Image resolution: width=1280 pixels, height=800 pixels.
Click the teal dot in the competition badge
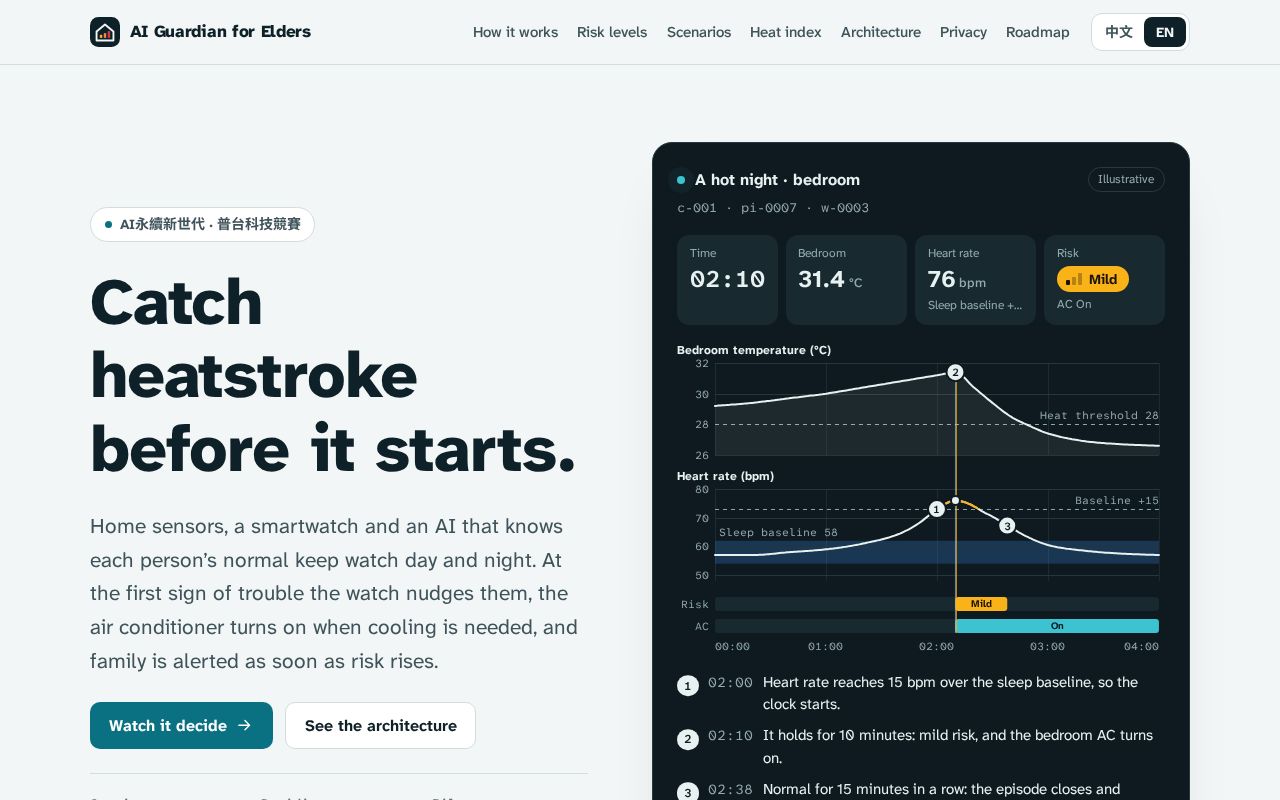pyautogui.click(x=108, y=224)
